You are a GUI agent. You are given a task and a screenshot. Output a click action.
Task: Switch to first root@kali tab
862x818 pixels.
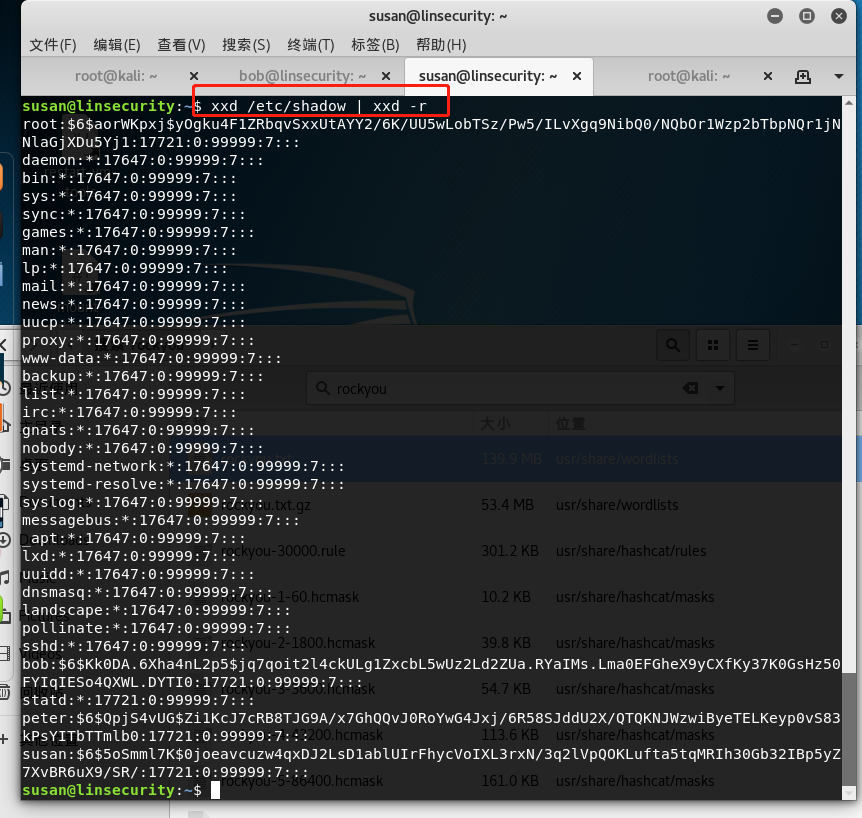(x=116, y=76)
